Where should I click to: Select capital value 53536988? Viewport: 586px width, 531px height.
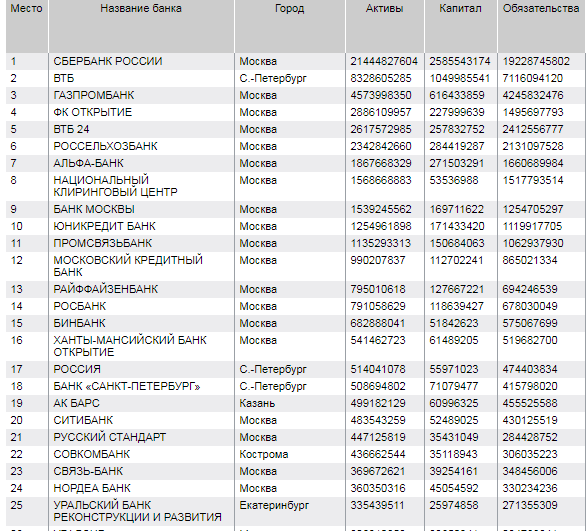[453, 180]
